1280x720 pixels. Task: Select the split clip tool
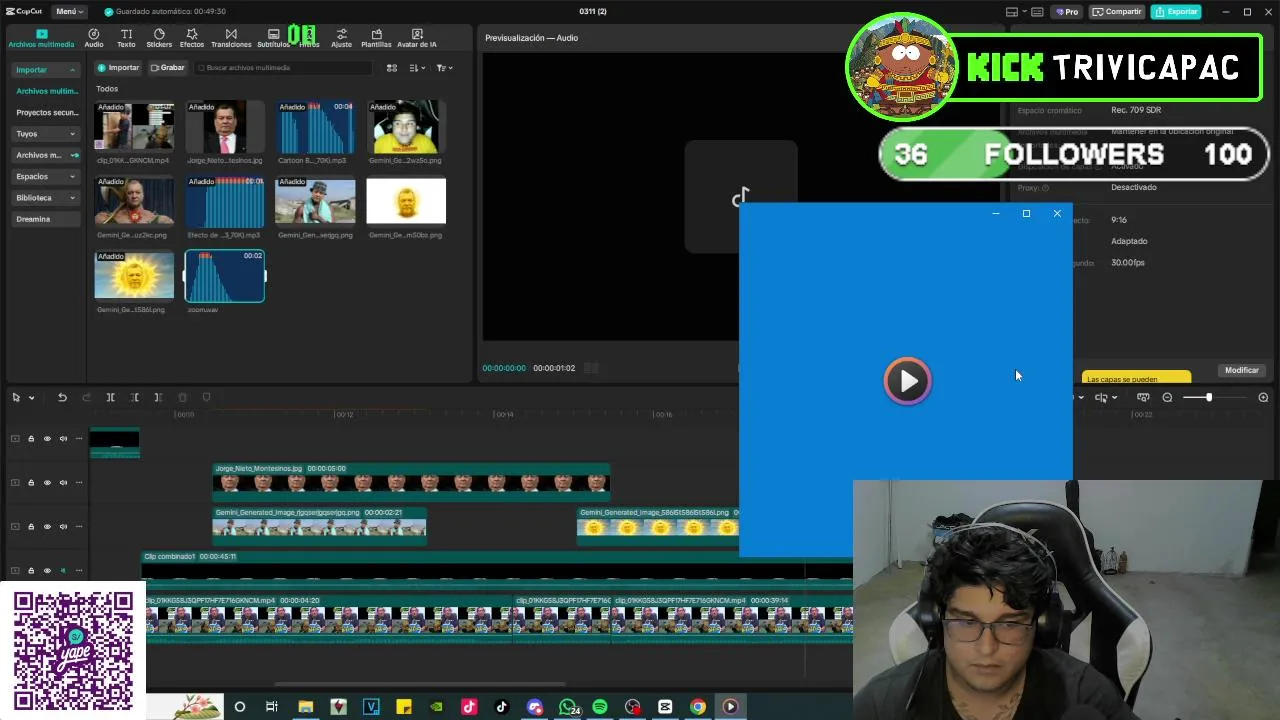coord(110,397)
